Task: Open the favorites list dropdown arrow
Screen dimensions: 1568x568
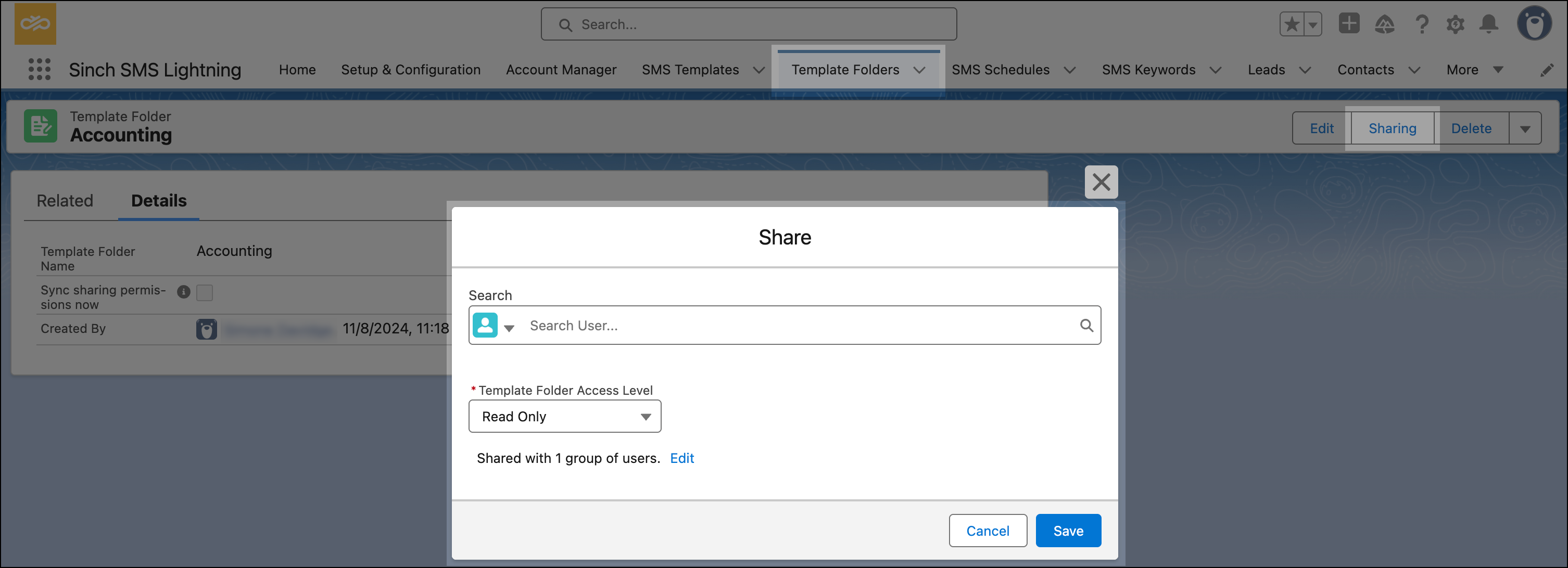Action: click(1313, 24)
